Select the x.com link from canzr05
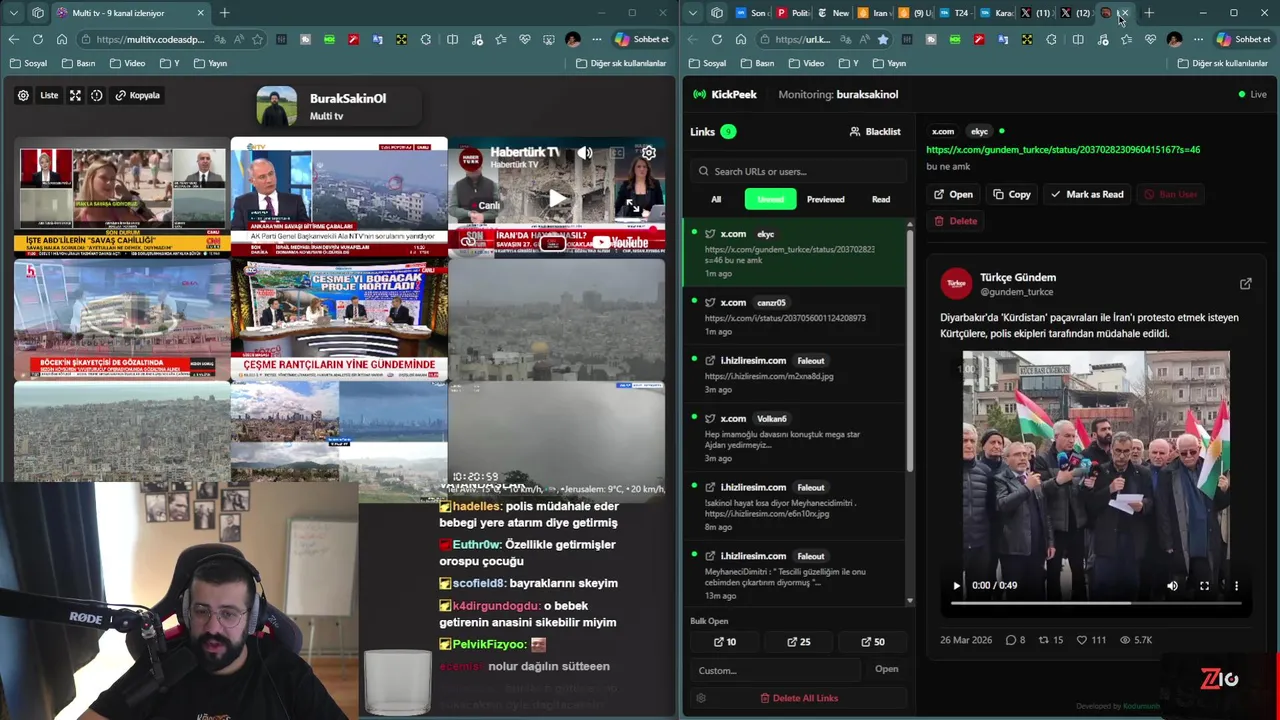 click(794, 317)
